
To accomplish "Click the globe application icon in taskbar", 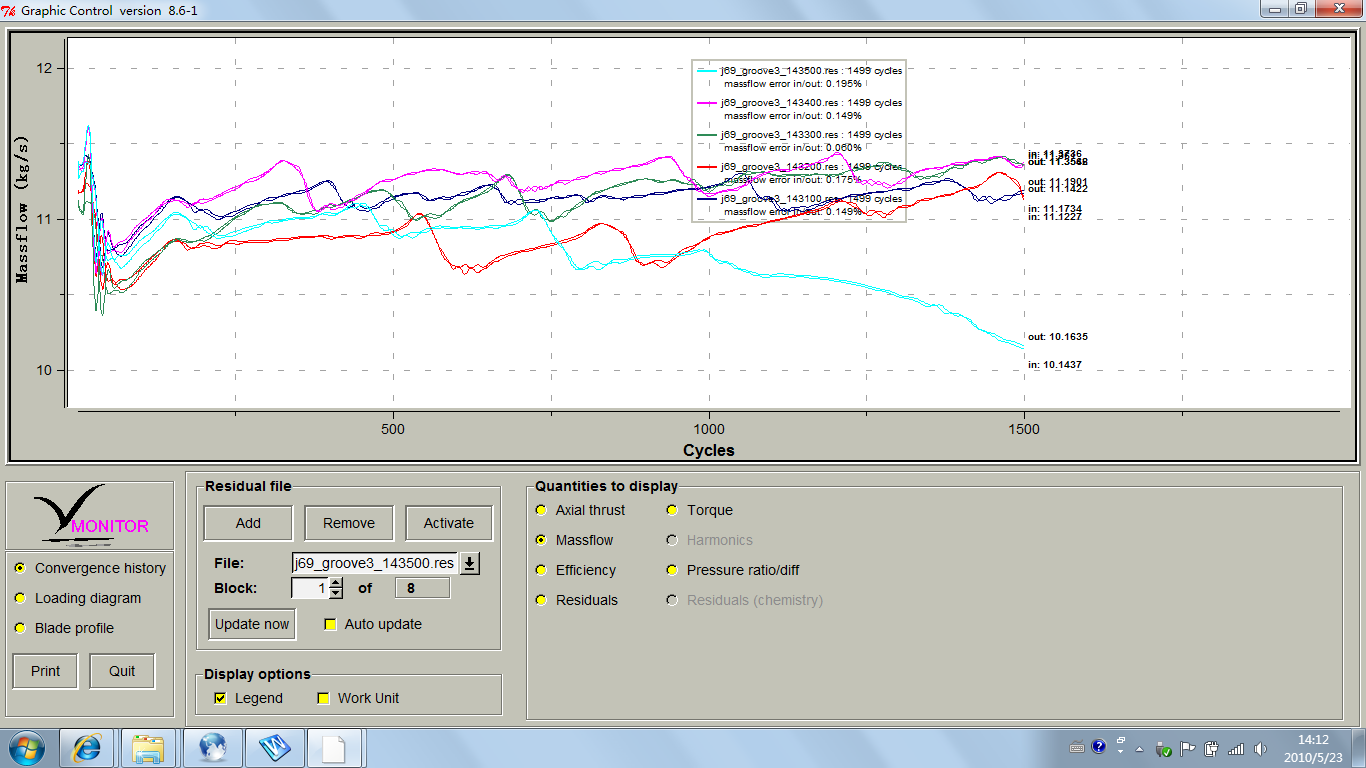I will point(212,748).
